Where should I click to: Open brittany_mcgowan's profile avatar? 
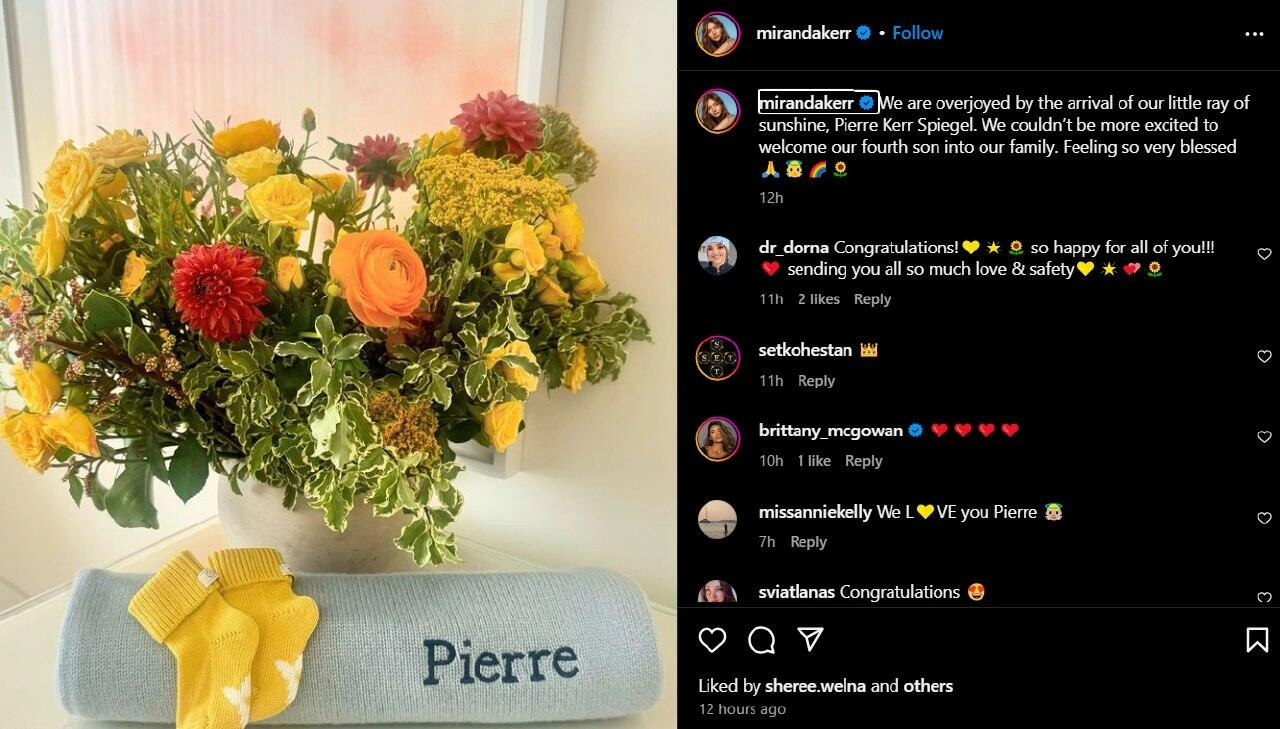(717, 439)
